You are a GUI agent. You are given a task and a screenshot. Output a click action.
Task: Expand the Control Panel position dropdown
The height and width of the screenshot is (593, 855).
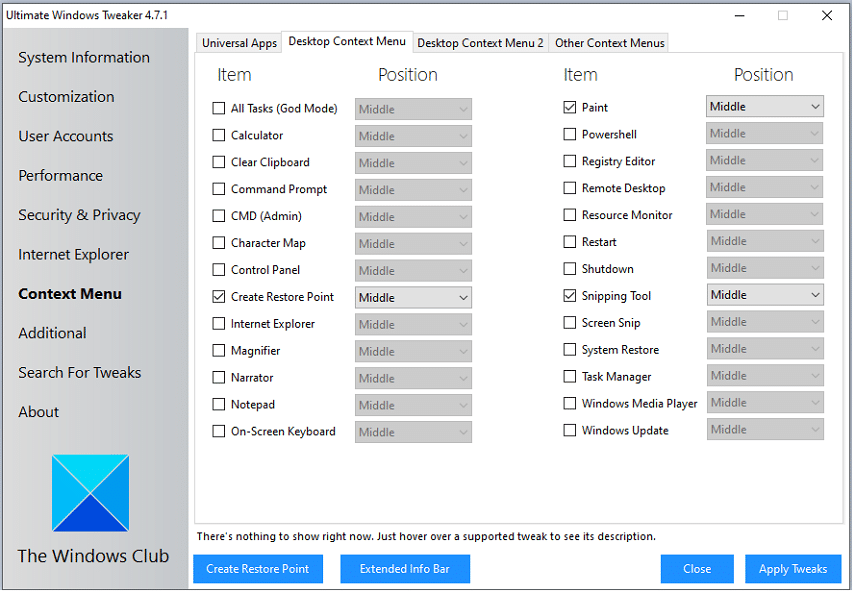(413, 270)
